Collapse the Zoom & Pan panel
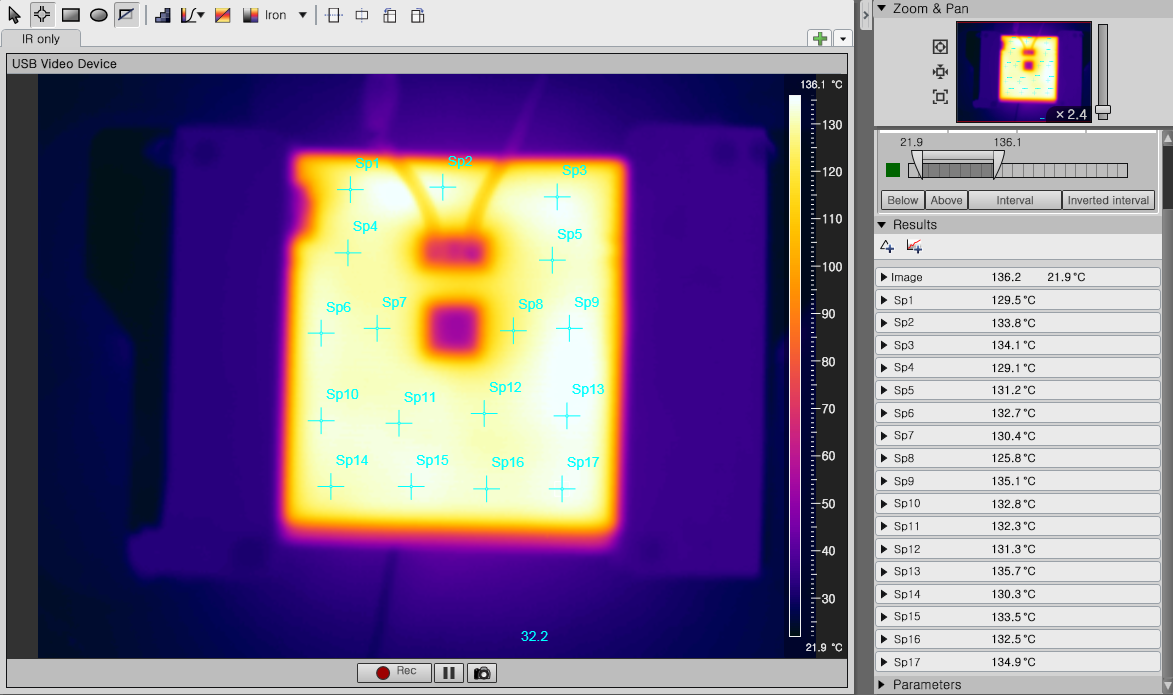Screen dimensions: 1173x695 coord(882,9)
